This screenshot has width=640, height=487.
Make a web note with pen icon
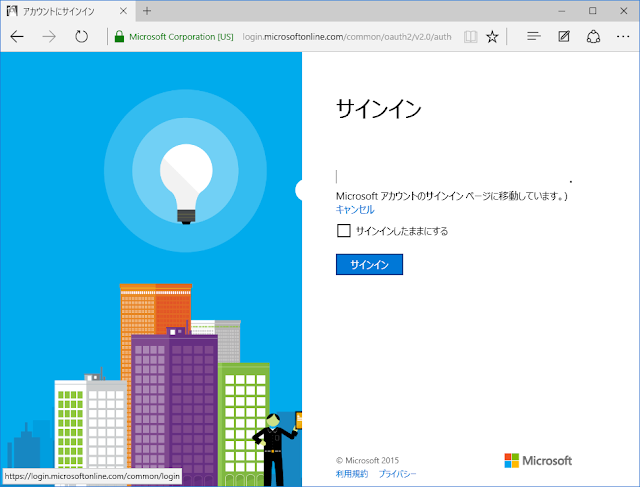(x=564, y=36)
